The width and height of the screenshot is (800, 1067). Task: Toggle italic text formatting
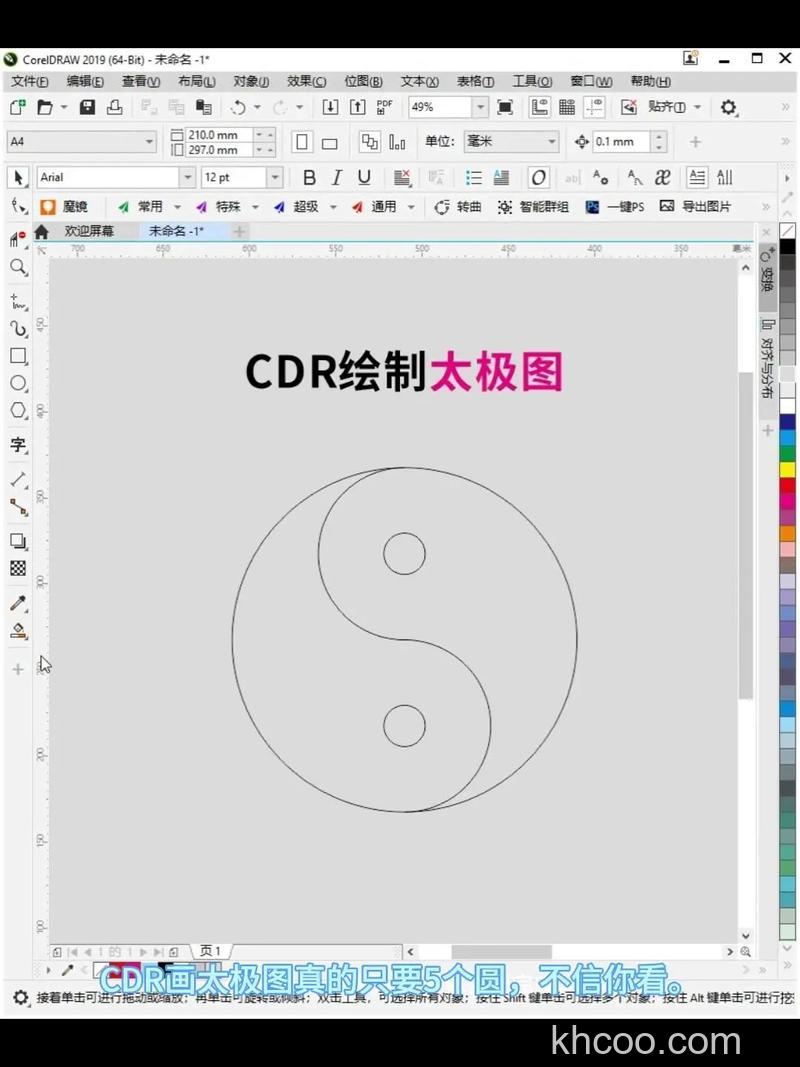[336, 177]
